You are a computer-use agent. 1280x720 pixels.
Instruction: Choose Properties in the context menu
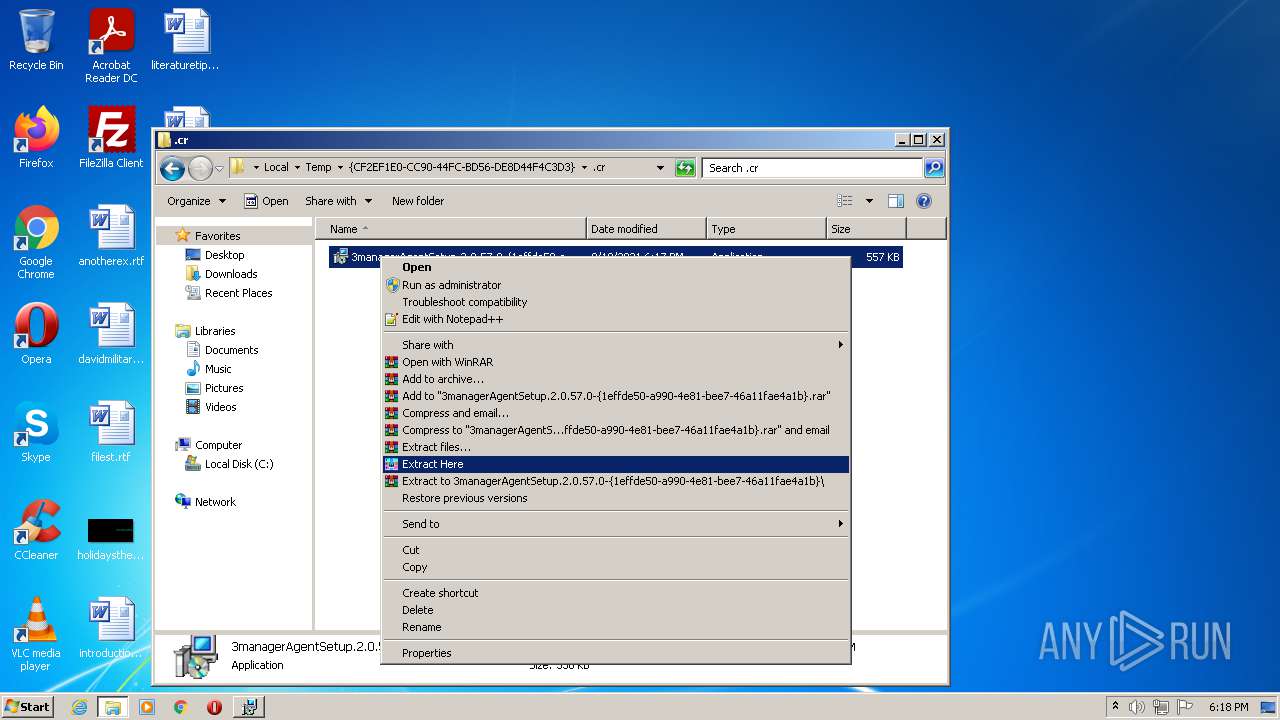pos(616,653)
